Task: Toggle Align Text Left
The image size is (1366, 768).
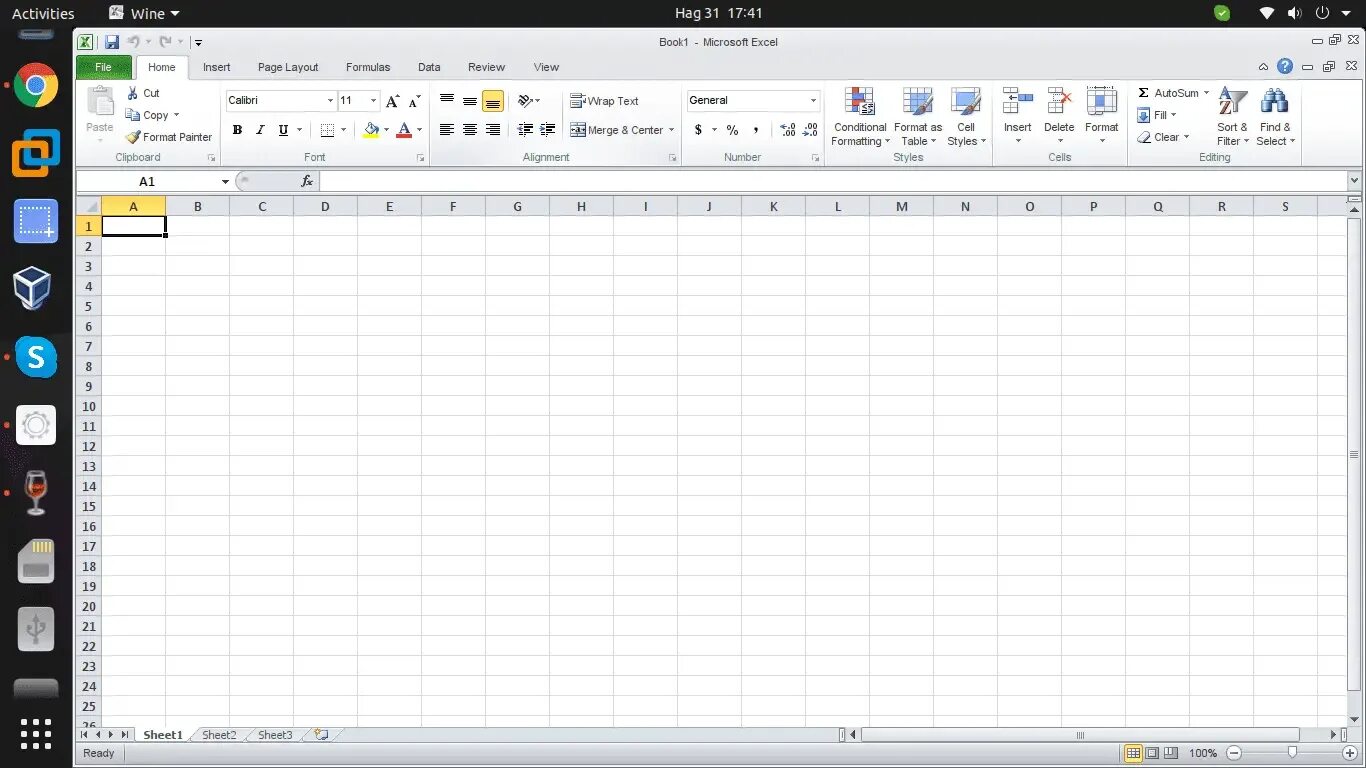Action: (x=447, y=130)
